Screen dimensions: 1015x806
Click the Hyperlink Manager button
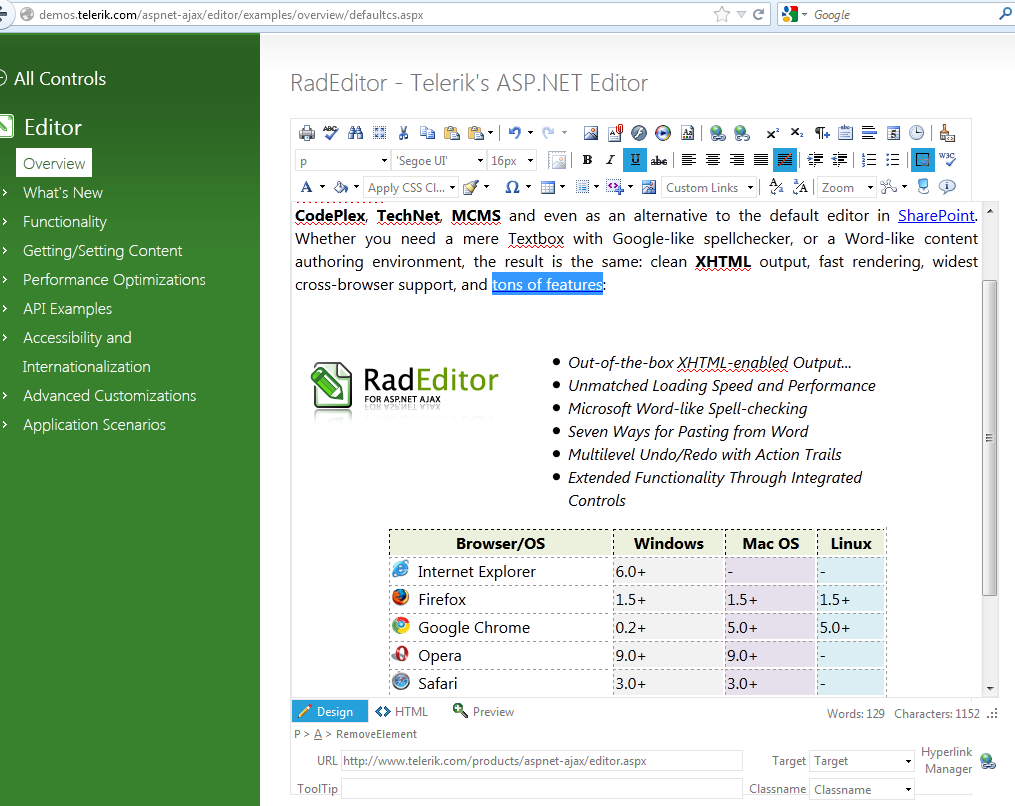coord(957,761)
